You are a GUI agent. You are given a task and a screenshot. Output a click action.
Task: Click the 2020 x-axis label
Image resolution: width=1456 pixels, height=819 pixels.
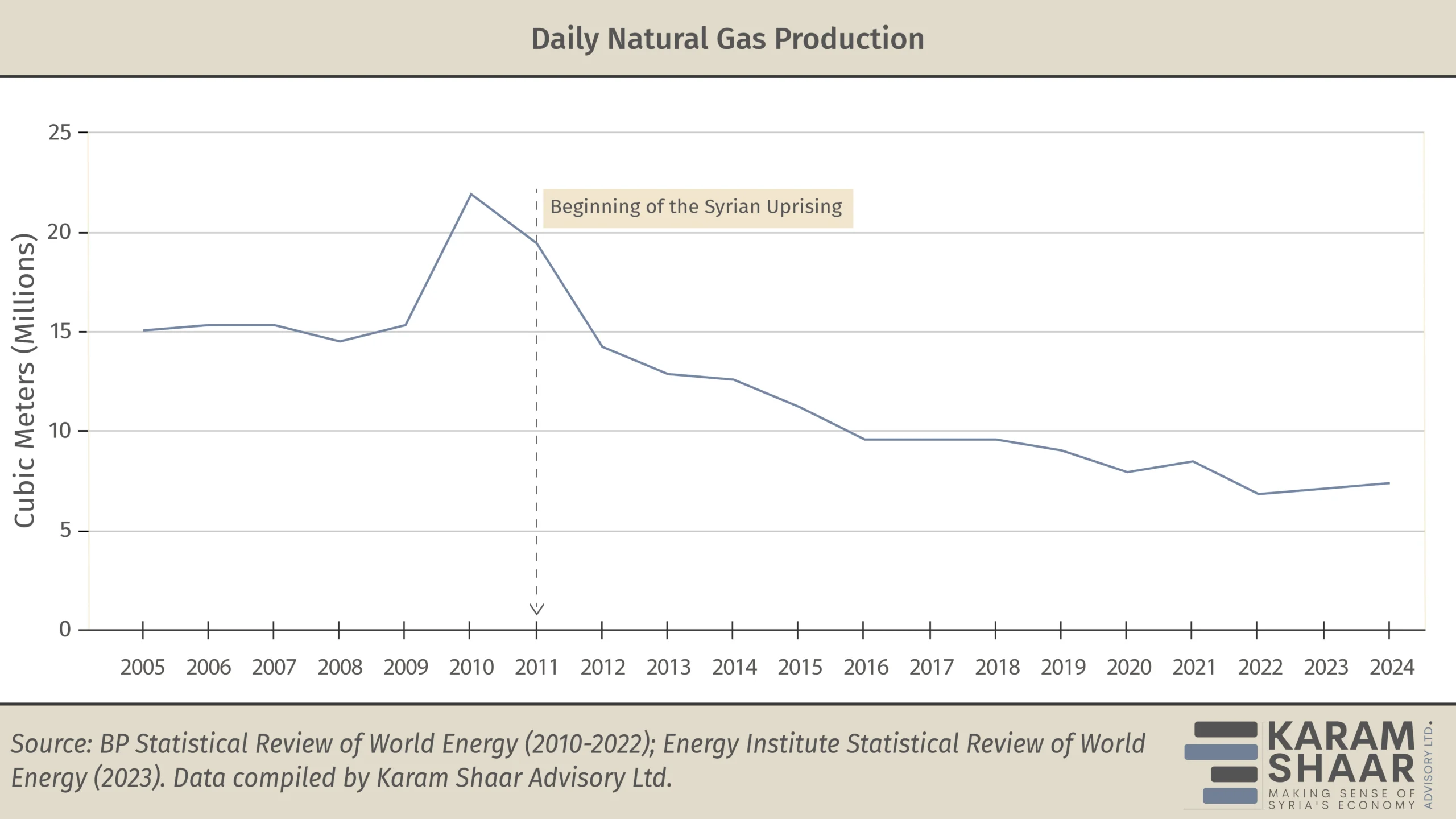click(x=1128, y=667)
